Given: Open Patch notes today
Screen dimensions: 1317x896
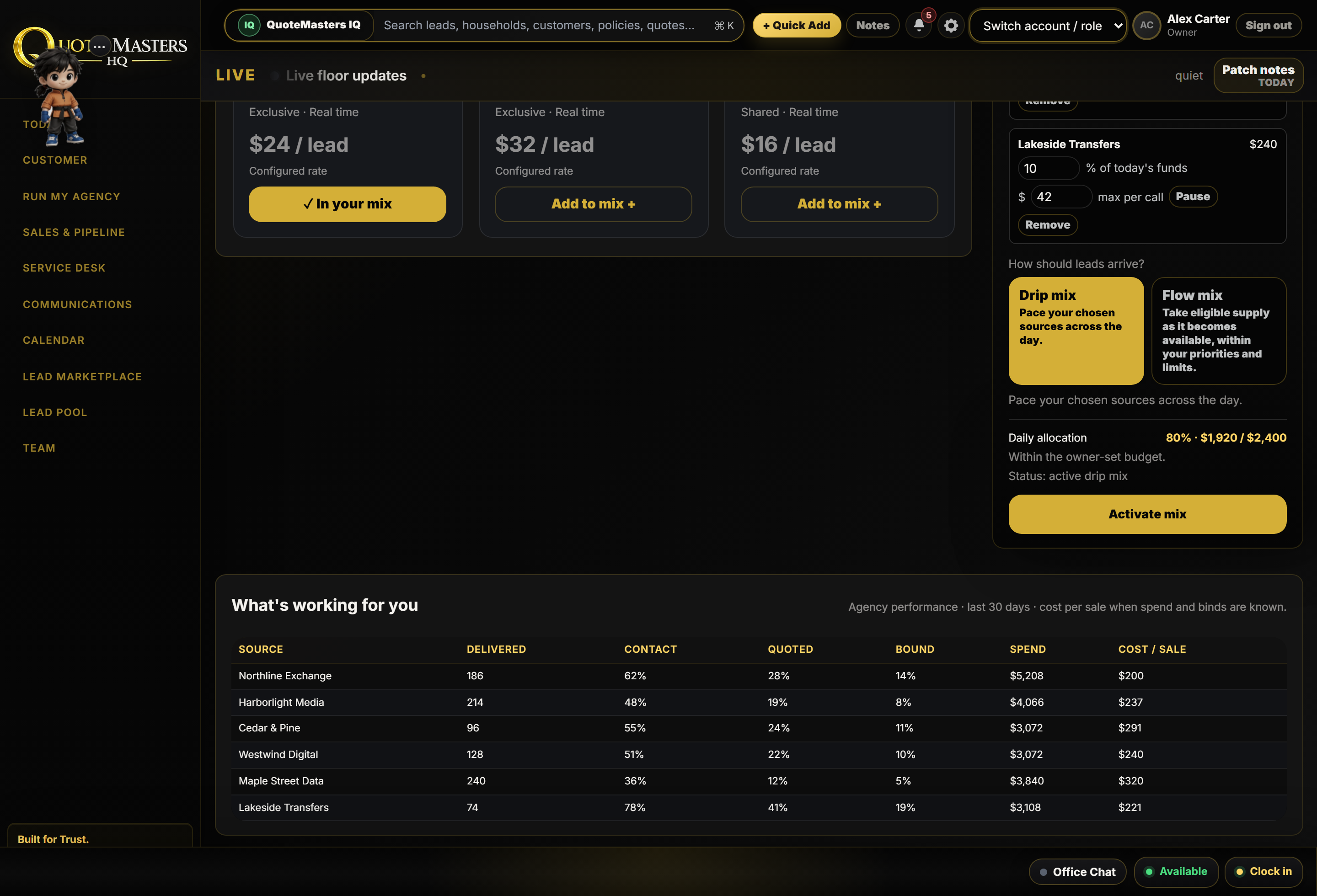Looking at the screenshot, I should point(1258,75).
